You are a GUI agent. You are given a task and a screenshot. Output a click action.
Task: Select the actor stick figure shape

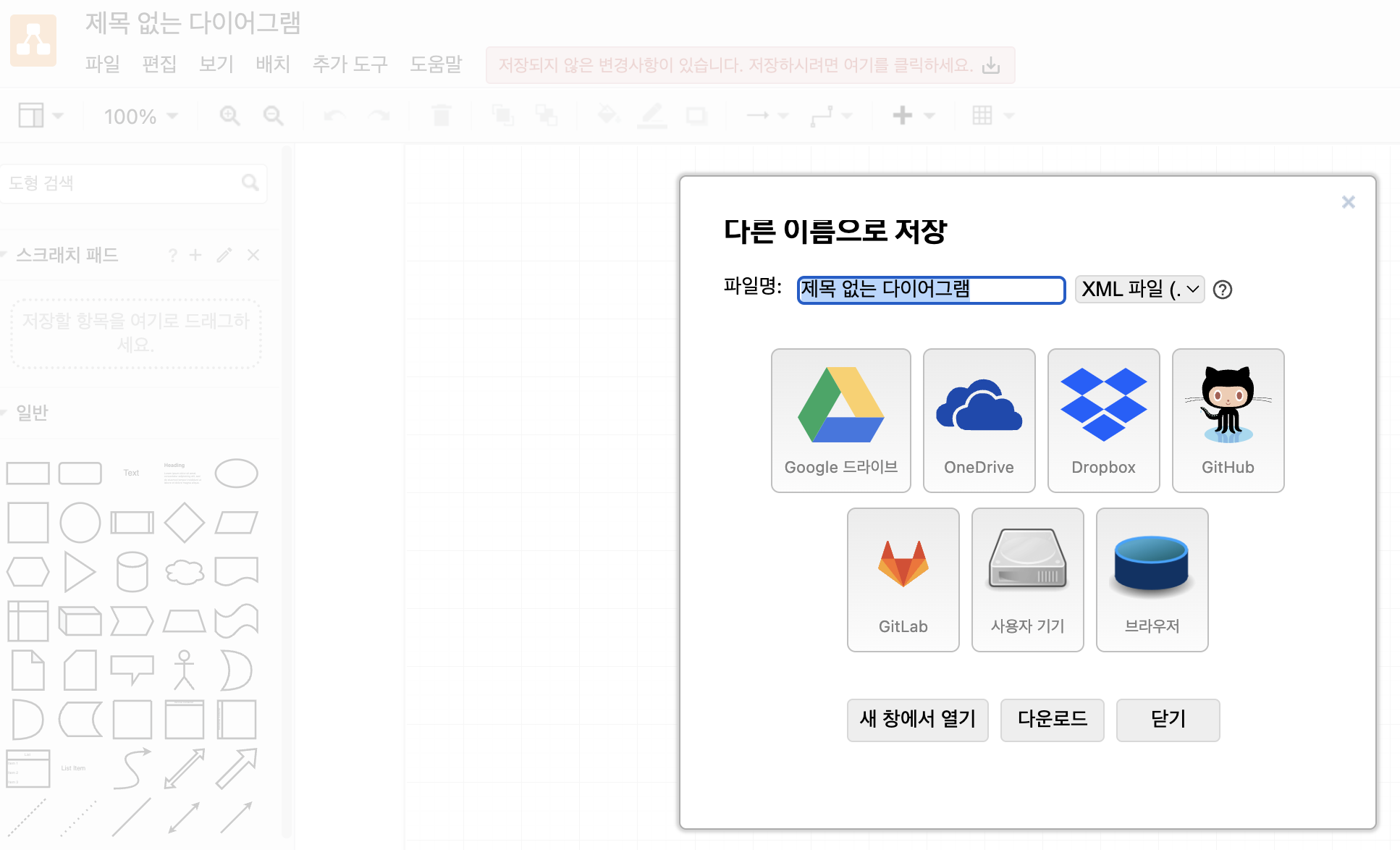point(185,670)
